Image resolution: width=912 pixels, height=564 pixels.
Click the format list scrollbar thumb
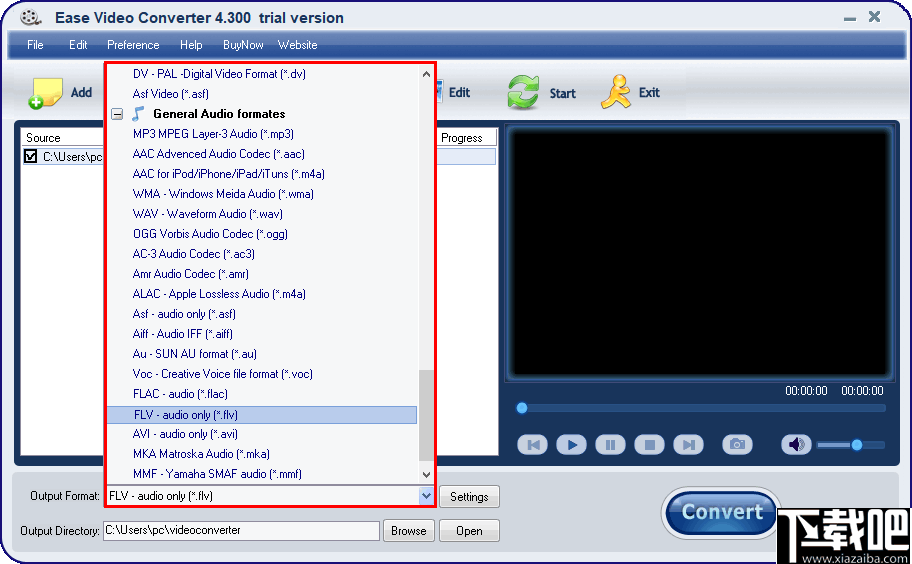coord(426,415)
